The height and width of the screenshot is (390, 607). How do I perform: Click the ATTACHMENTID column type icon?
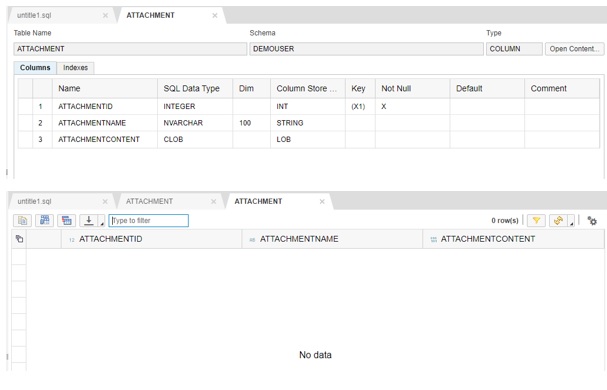[72, 240]
